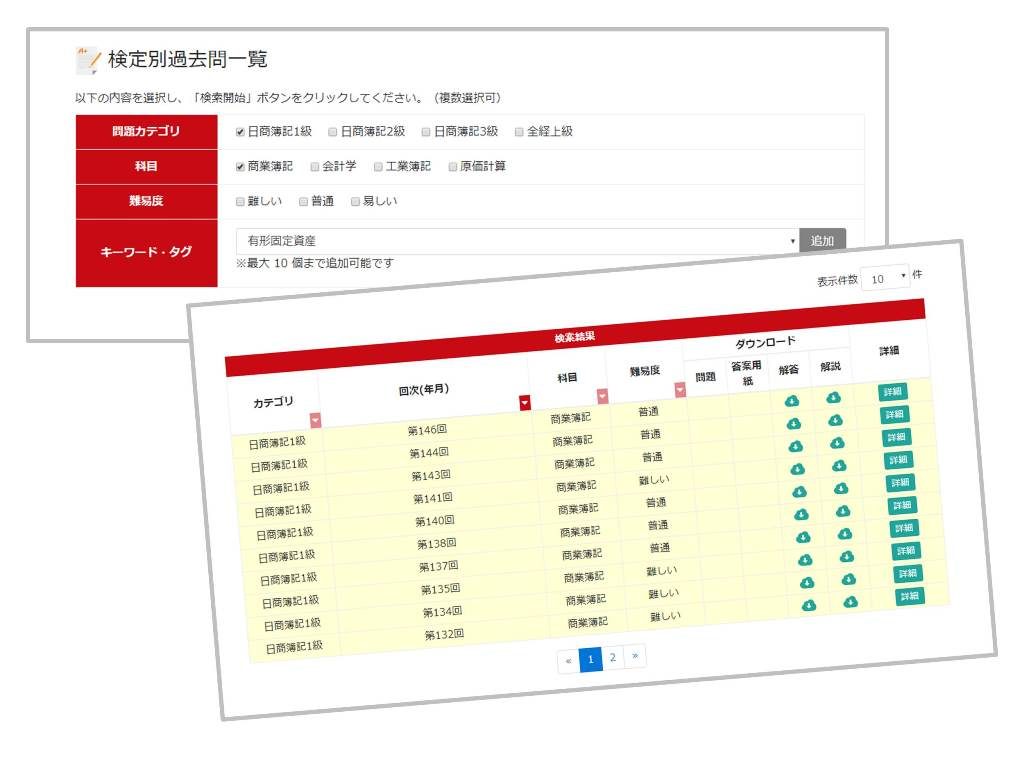Open 詳細 for the 第144回 row

(x=894, y=414)
